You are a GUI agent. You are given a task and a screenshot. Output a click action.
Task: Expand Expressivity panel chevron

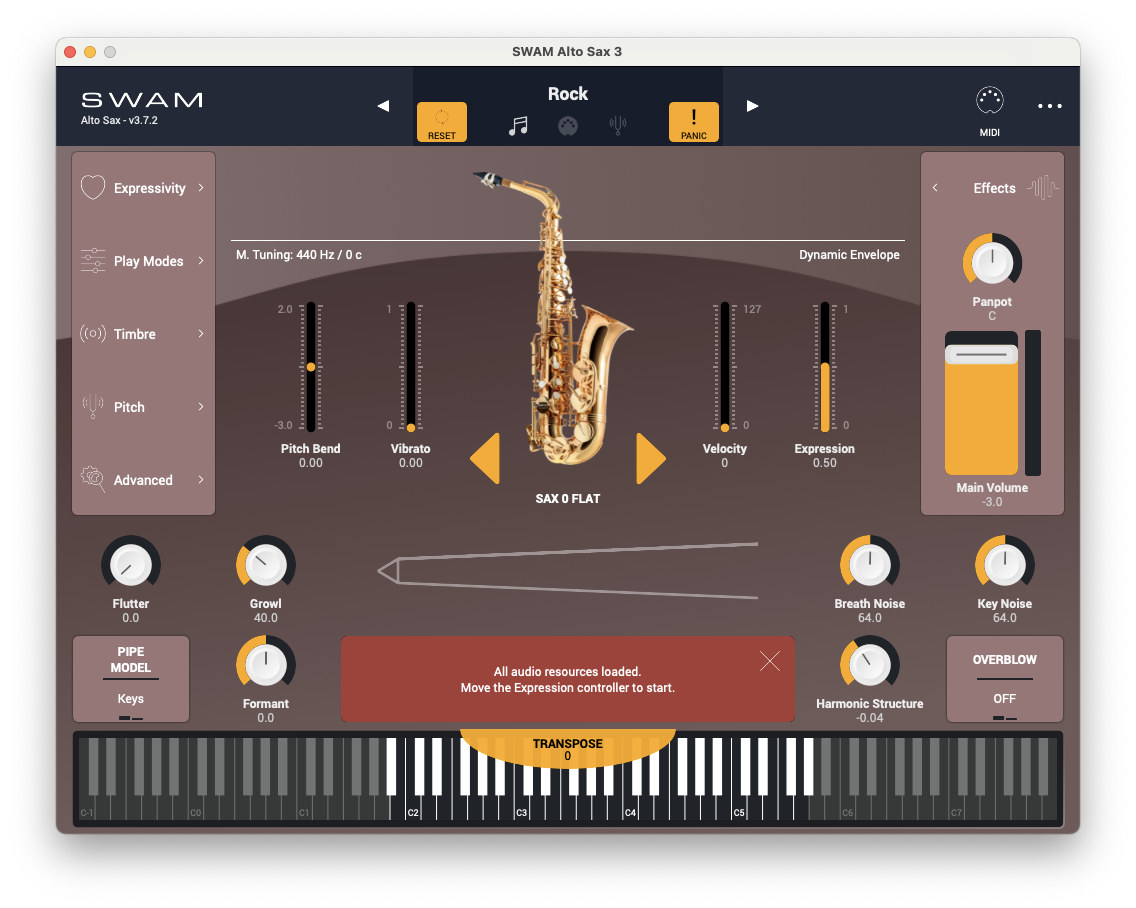coord(201,188)
